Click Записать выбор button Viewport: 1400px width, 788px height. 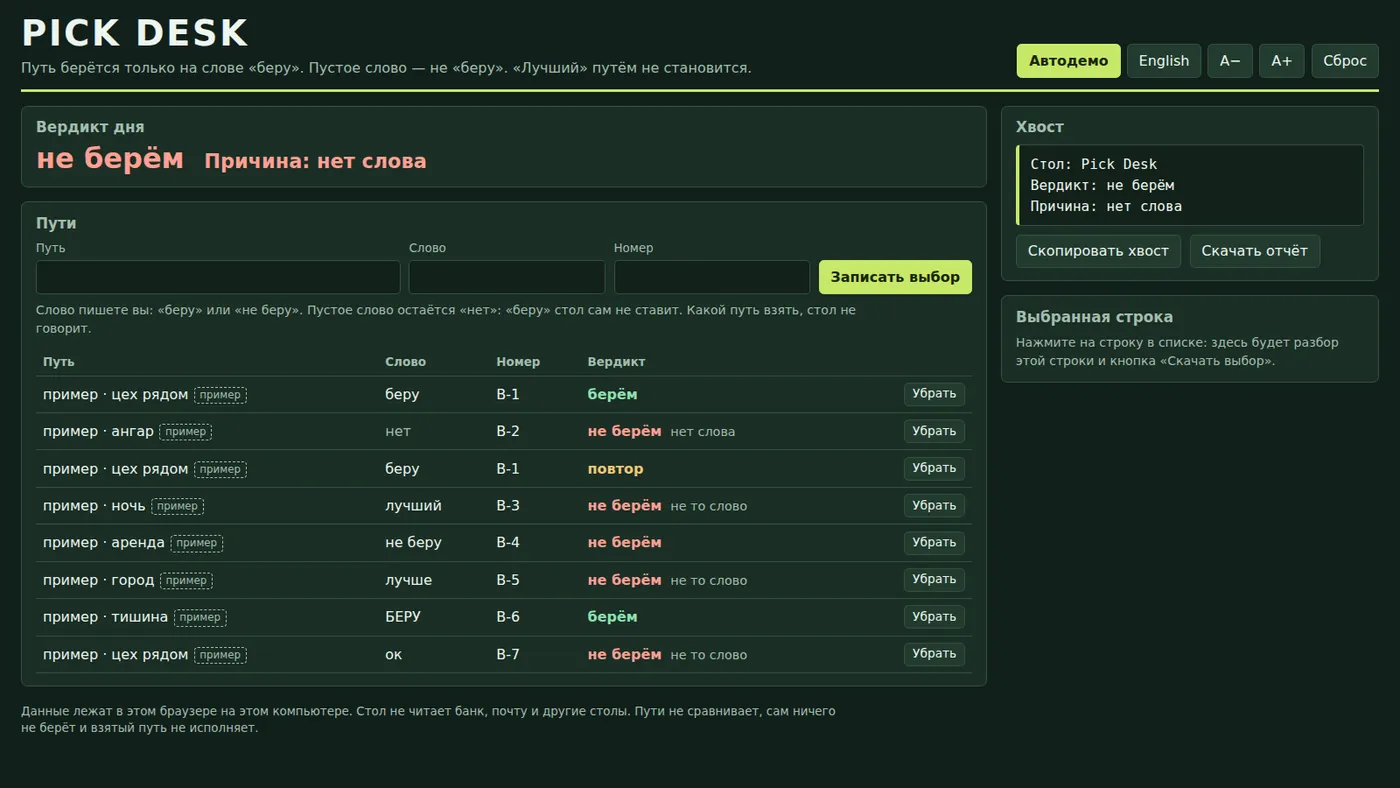point(895,277)
